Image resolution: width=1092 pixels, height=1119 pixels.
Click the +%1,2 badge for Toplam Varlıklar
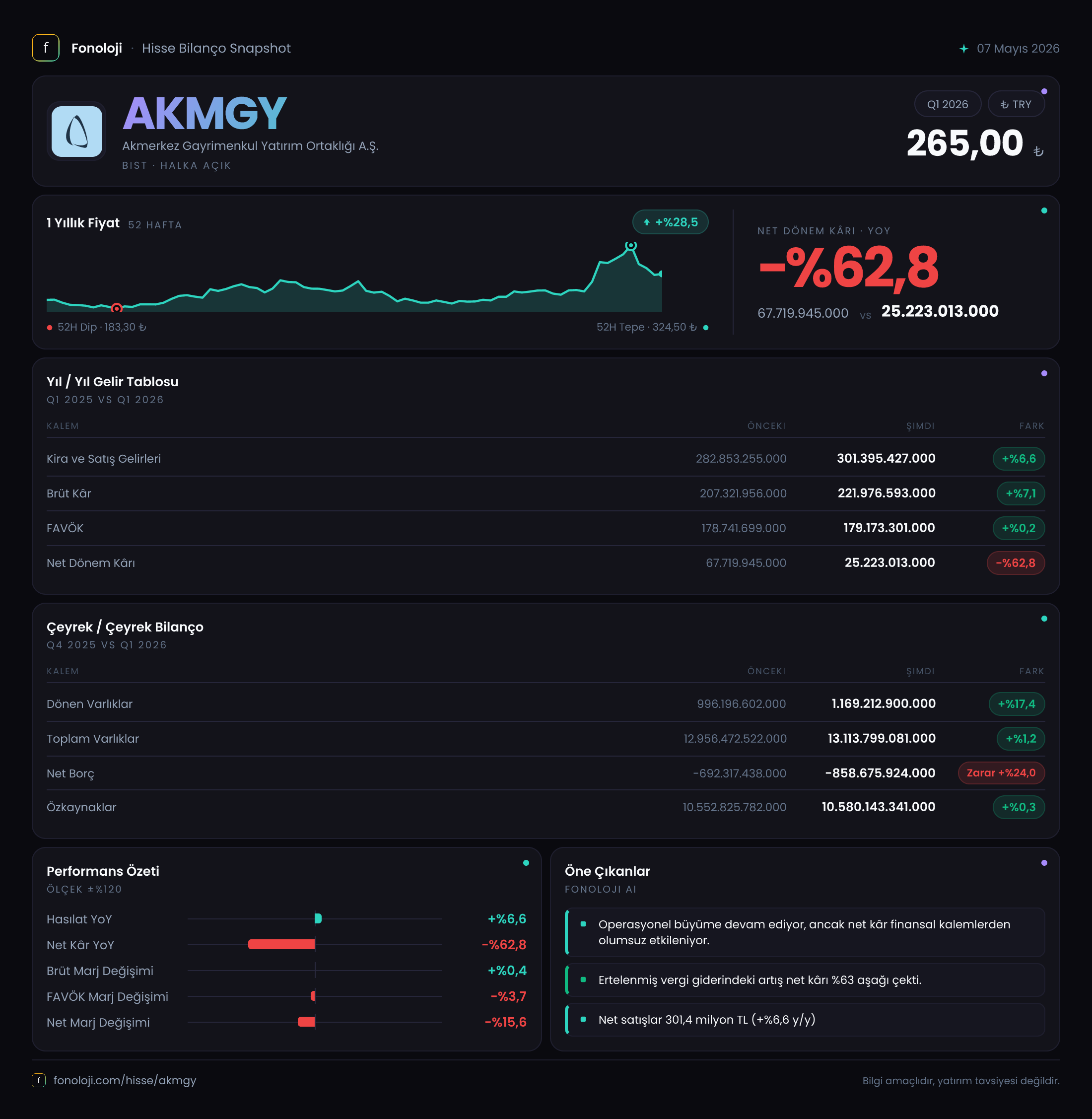point(1021,739)
